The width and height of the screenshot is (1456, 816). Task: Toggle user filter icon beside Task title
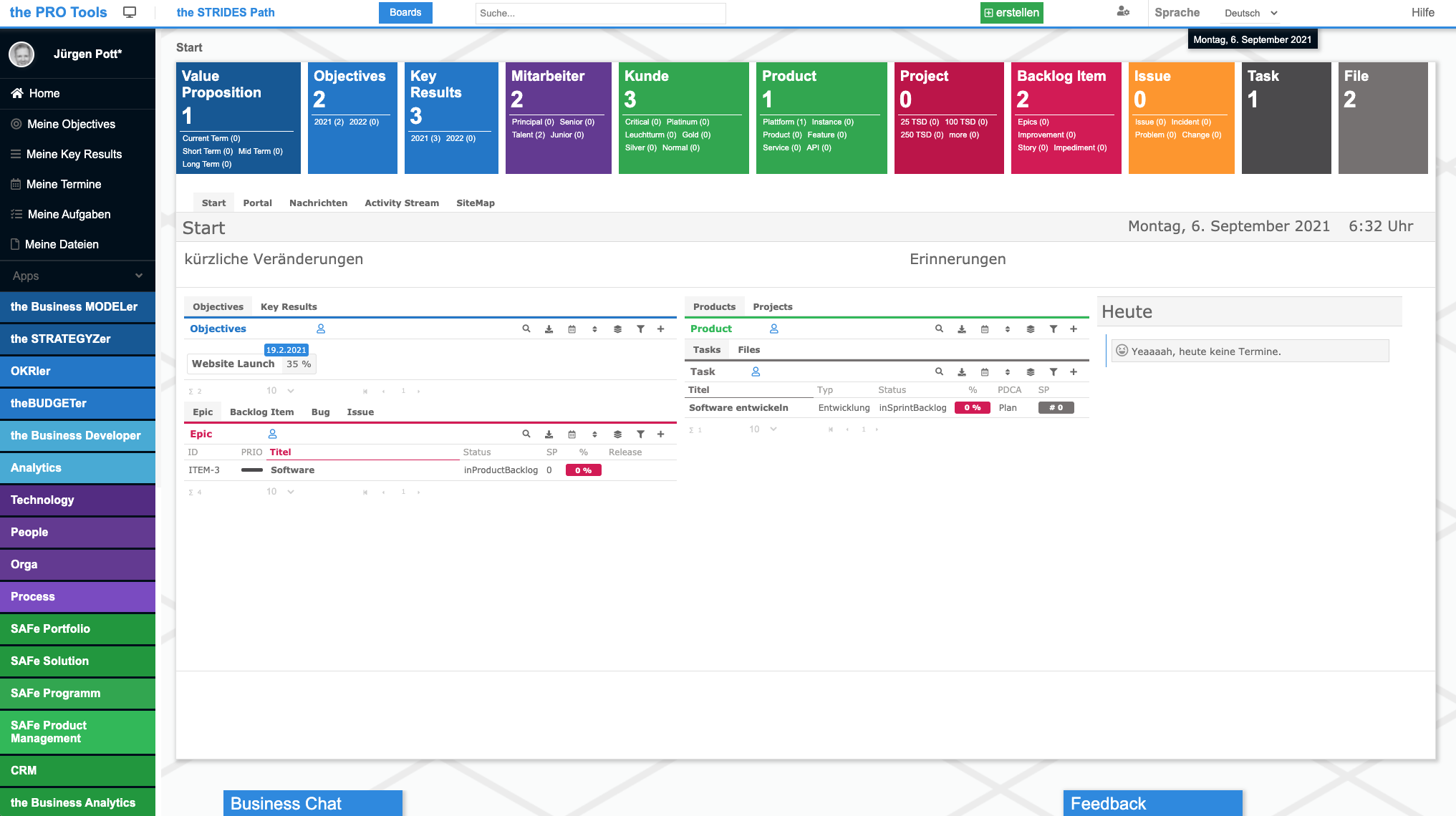756,371
